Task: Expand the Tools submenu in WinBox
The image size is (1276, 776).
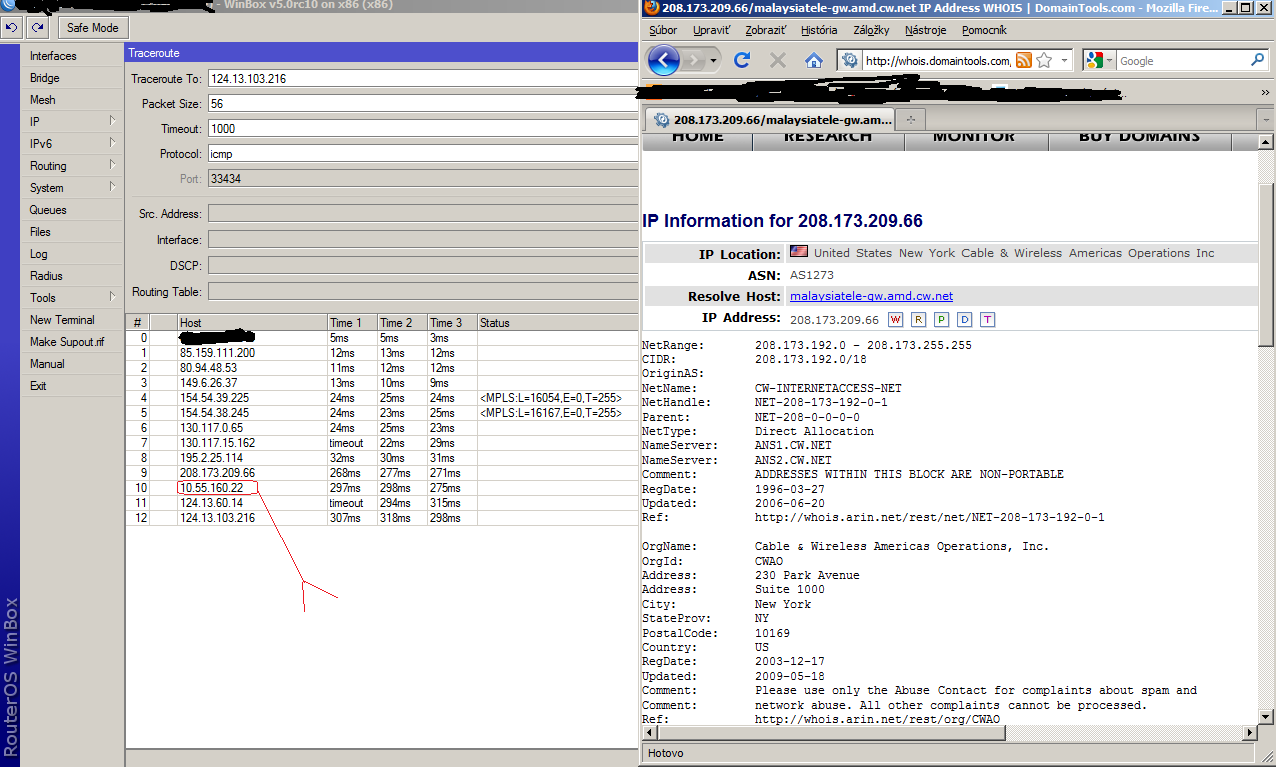Action: [113, 297]
